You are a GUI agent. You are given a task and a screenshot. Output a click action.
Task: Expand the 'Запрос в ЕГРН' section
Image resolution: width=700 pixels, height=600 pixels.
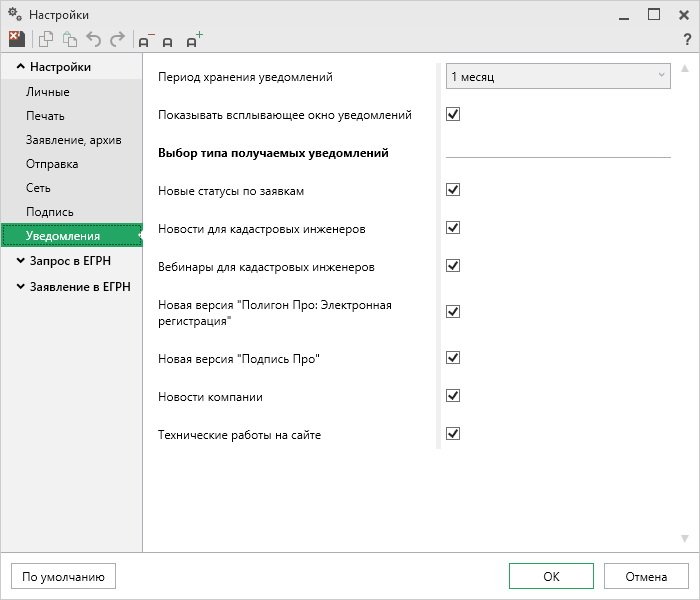coord(21,261)
